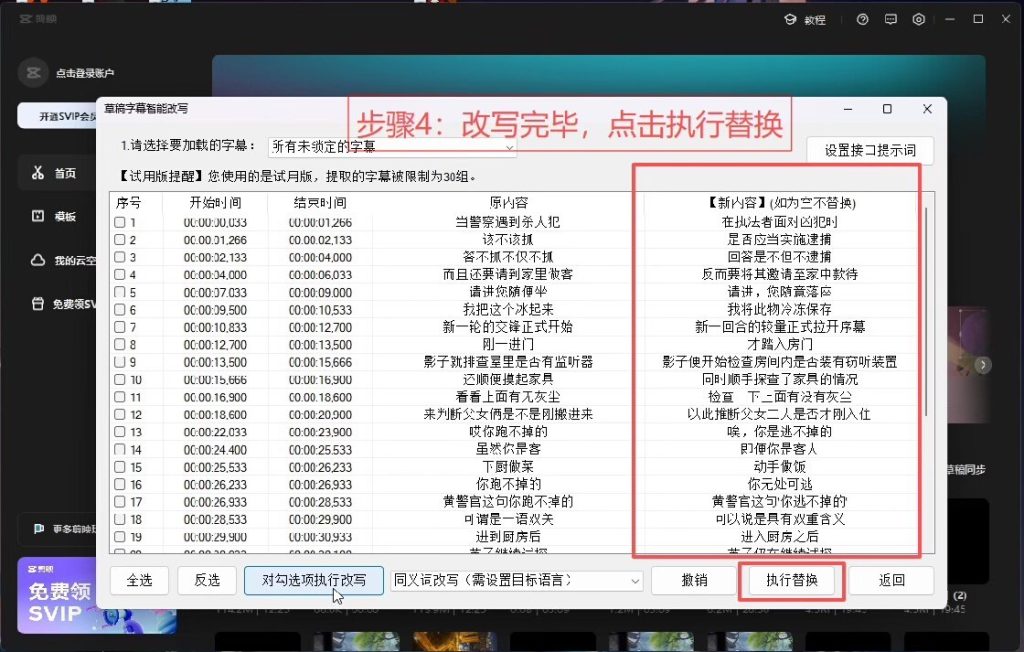Click the 执行替换 button
Image resolution: width=1024 pixels, height=652 pixels.
point(792,580)
